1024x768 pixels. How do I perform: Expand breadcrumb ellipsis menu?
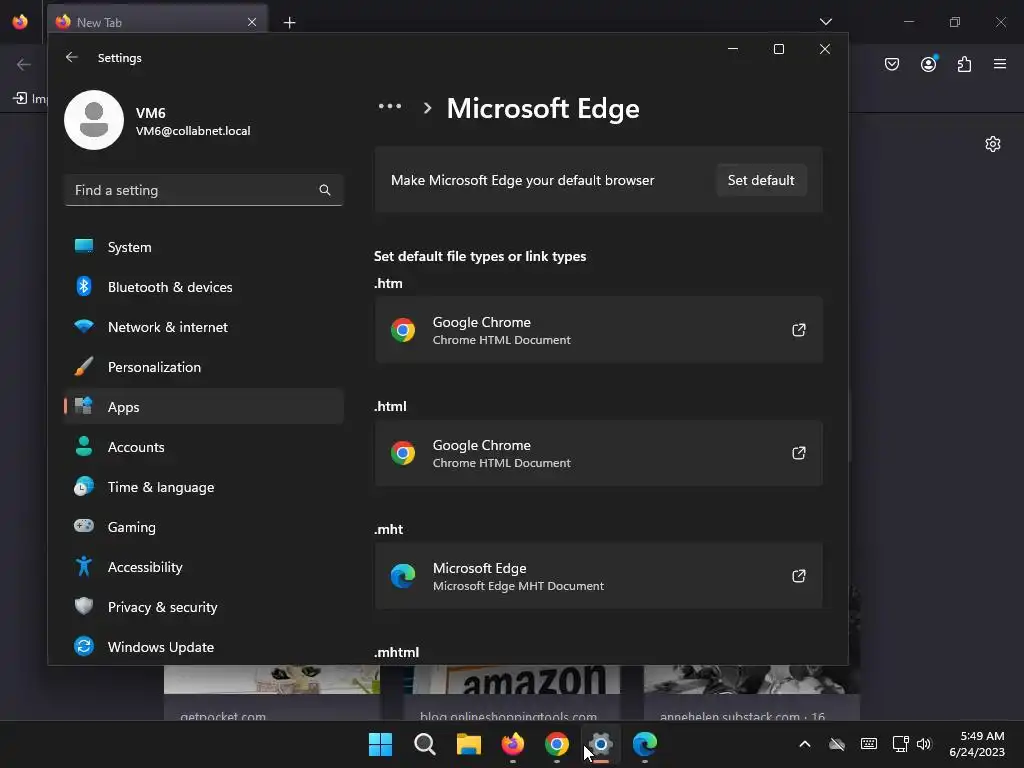pyautogui.click(x=390, y=107)
